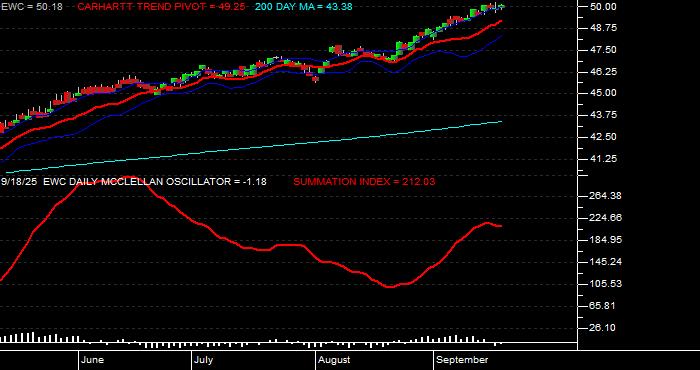700x370 pixels.
Task: Click the 9/18/25 date text
Action: pyautogui.click(x=19, y=182)
